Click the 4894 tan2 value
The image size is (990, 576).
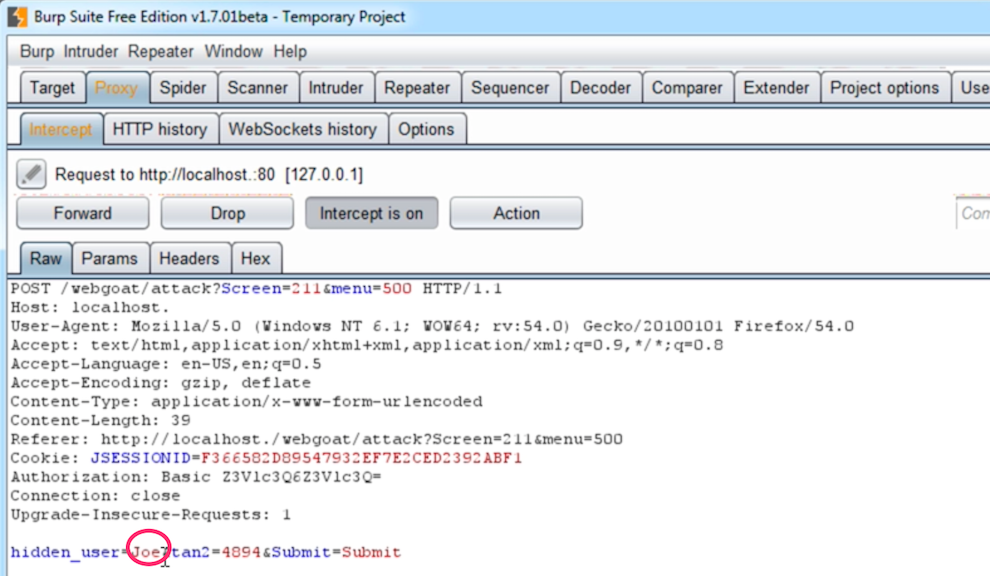point(241,553)
